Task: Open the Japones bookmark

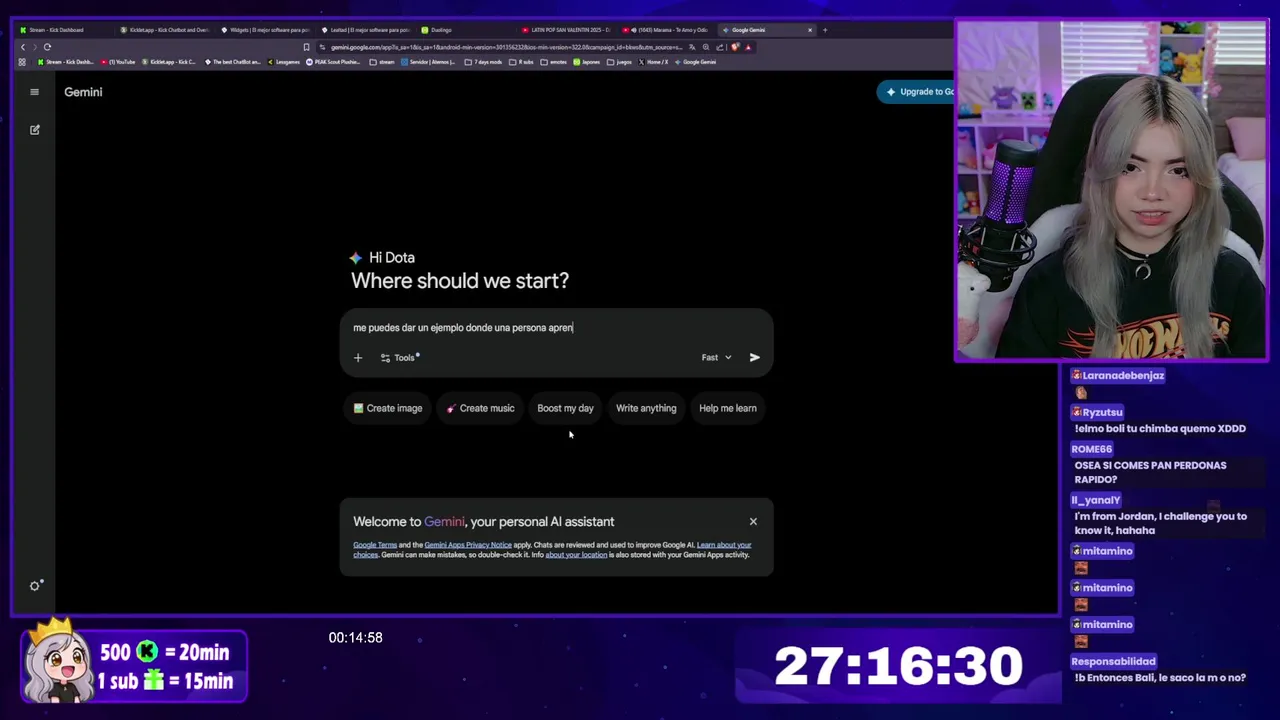Action: pos(586,62)
